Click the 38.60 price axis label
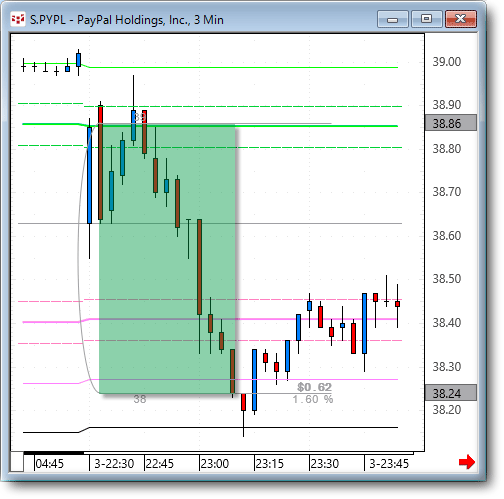Image resolution: width=504 pixels, height=499 pixels. pyautogui.click(x=447, y=236)
